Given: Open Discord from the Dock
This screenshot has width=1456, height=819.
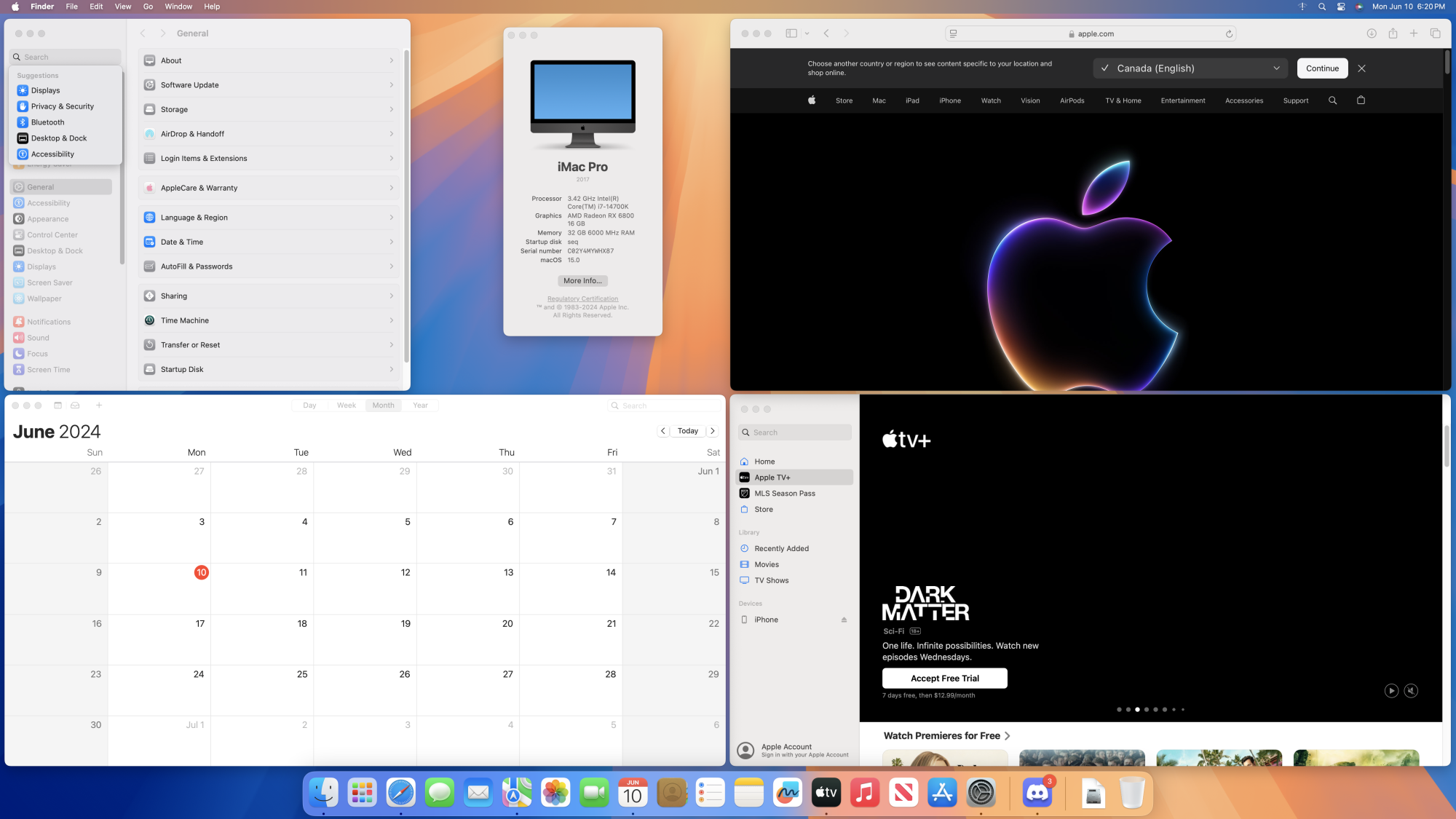Looking at the screenshot, I should tap(1037, 793).
